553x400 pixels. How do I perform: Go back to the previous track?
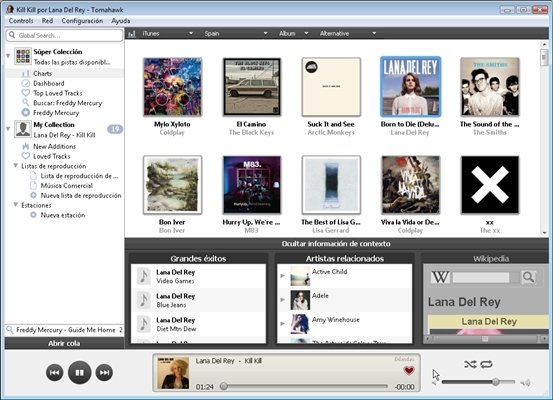tap(54, 372)
